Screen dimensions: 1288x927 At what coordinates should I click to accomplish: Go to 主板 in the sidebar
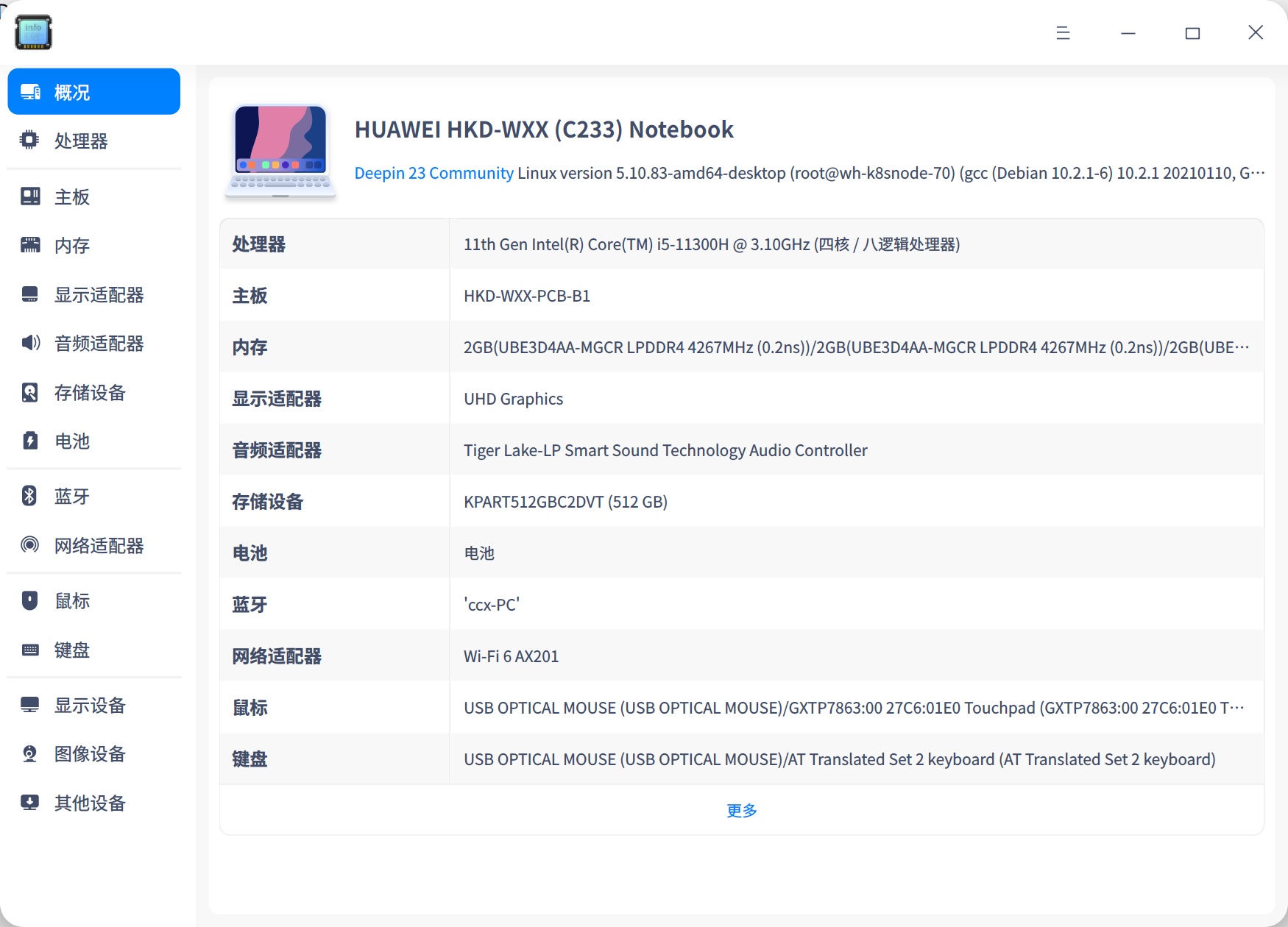point(94,196)
